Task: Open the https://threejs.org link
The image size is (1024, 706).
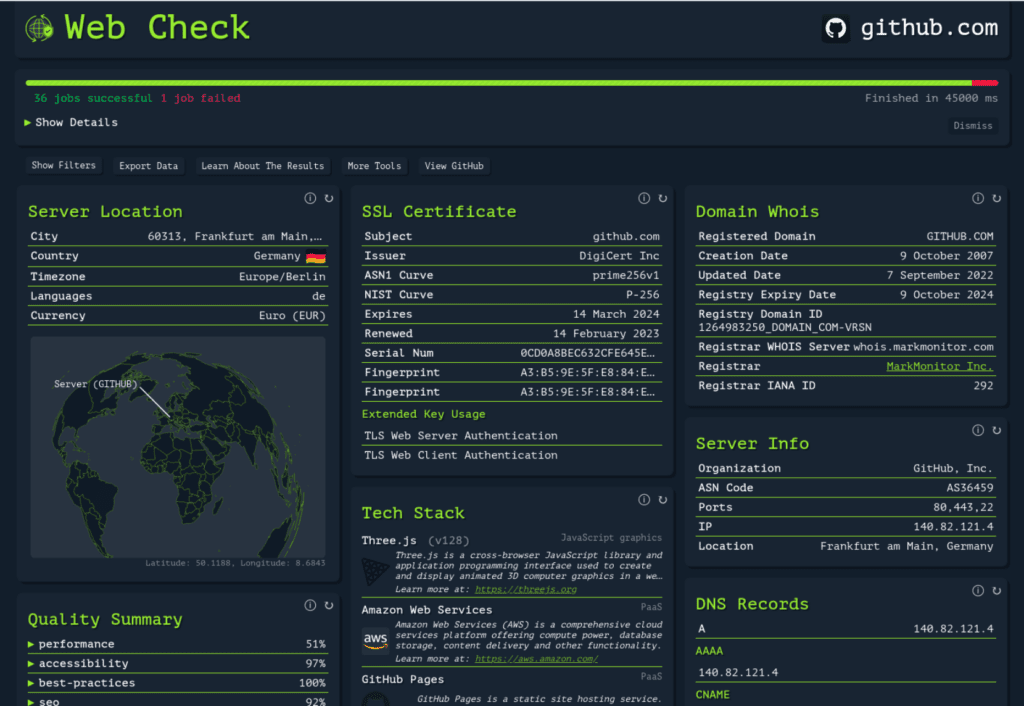Action: [x=526, y=589]
